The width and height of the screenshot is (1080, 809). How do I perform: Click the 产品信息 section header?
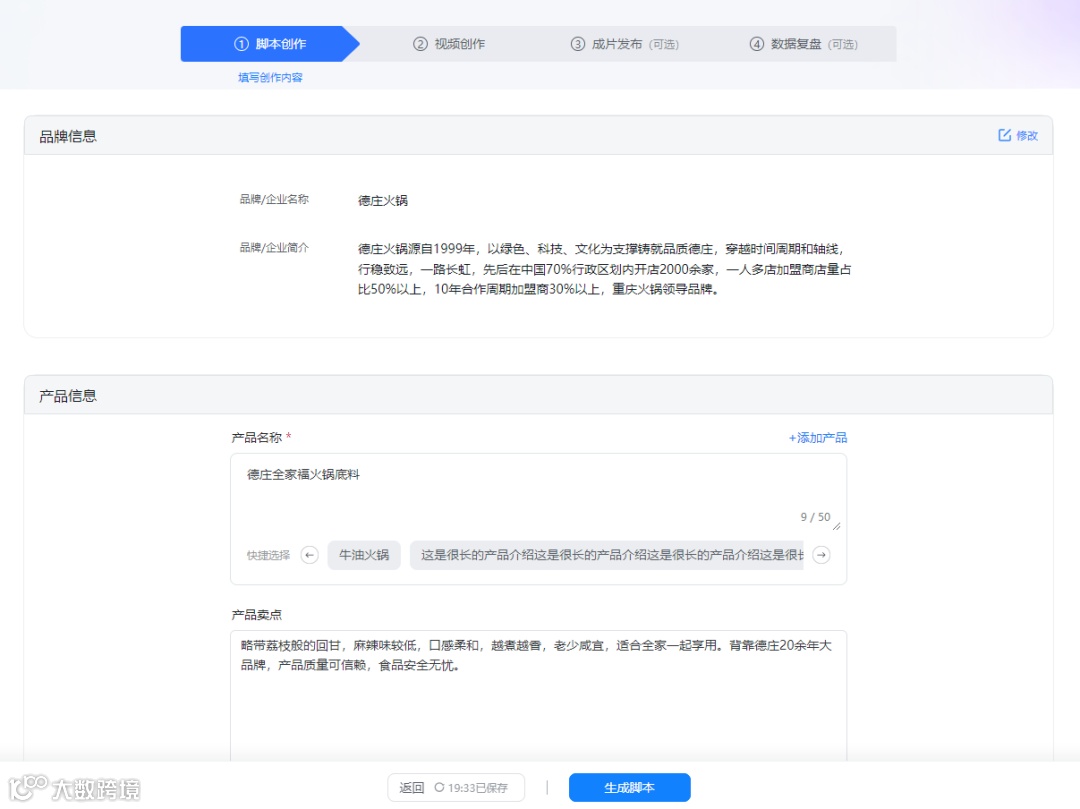click(x=539, y=395)
